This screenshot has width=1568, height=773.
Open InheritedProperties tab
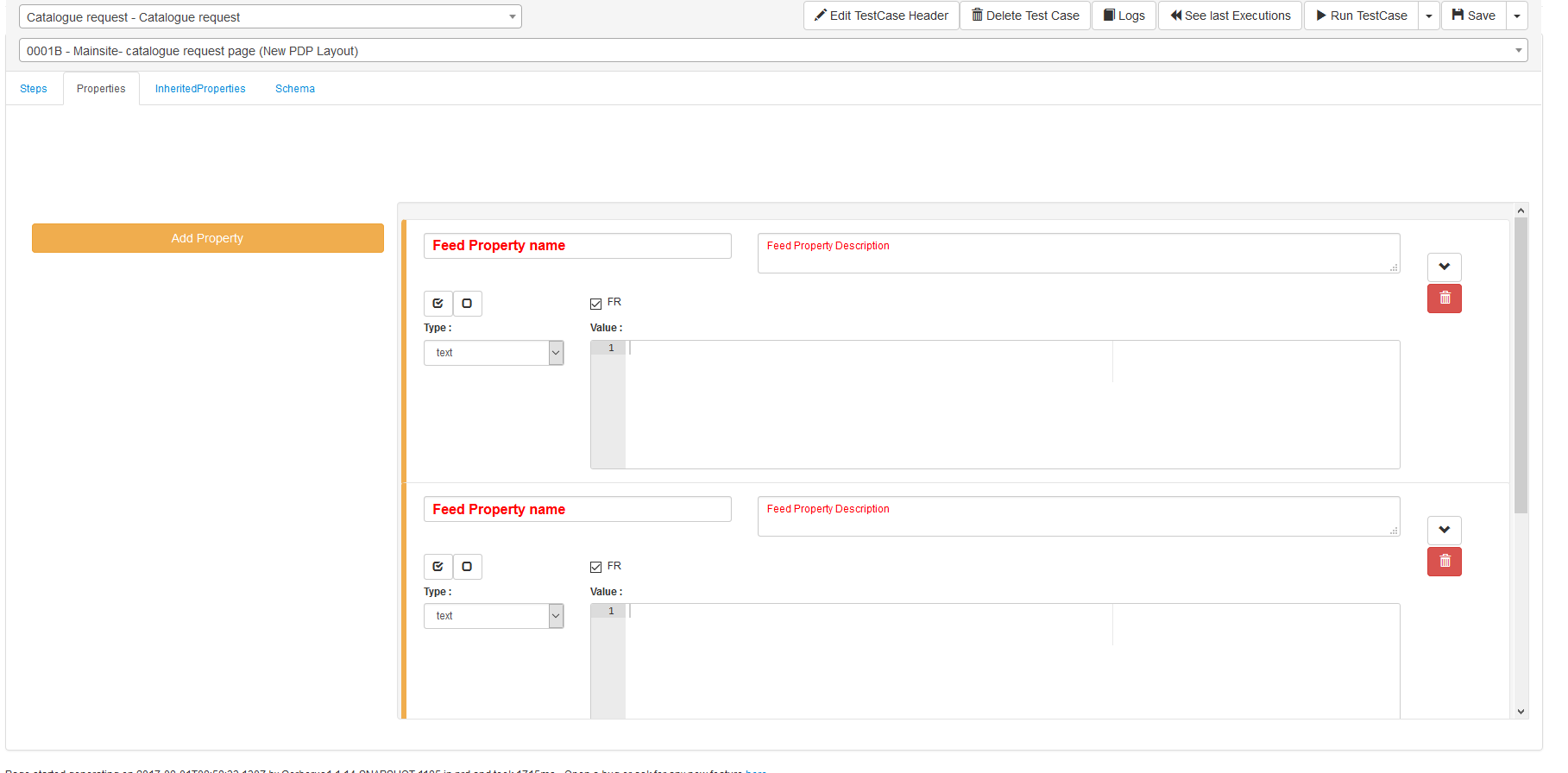coord(200,89)
